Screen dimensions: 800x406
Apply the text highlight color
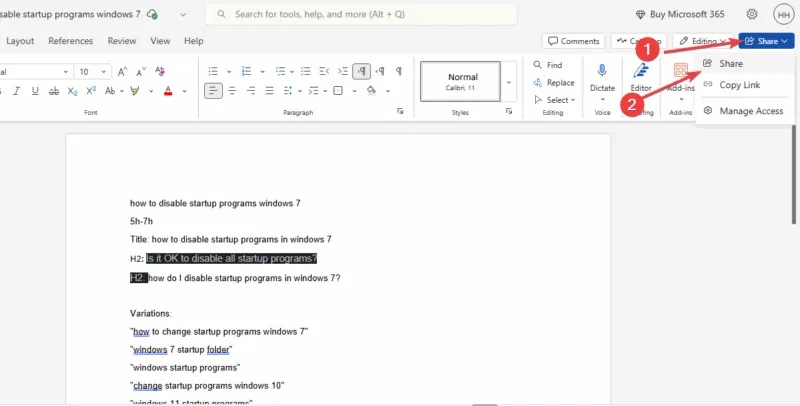[135, 91]
